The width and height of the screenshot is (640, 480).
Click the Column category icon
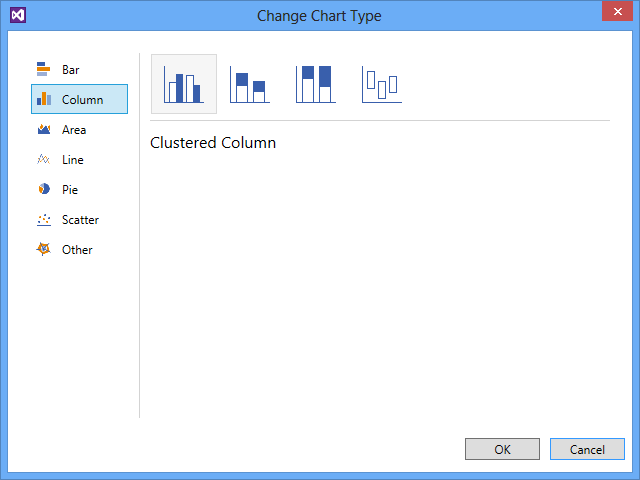coord(43,99)
